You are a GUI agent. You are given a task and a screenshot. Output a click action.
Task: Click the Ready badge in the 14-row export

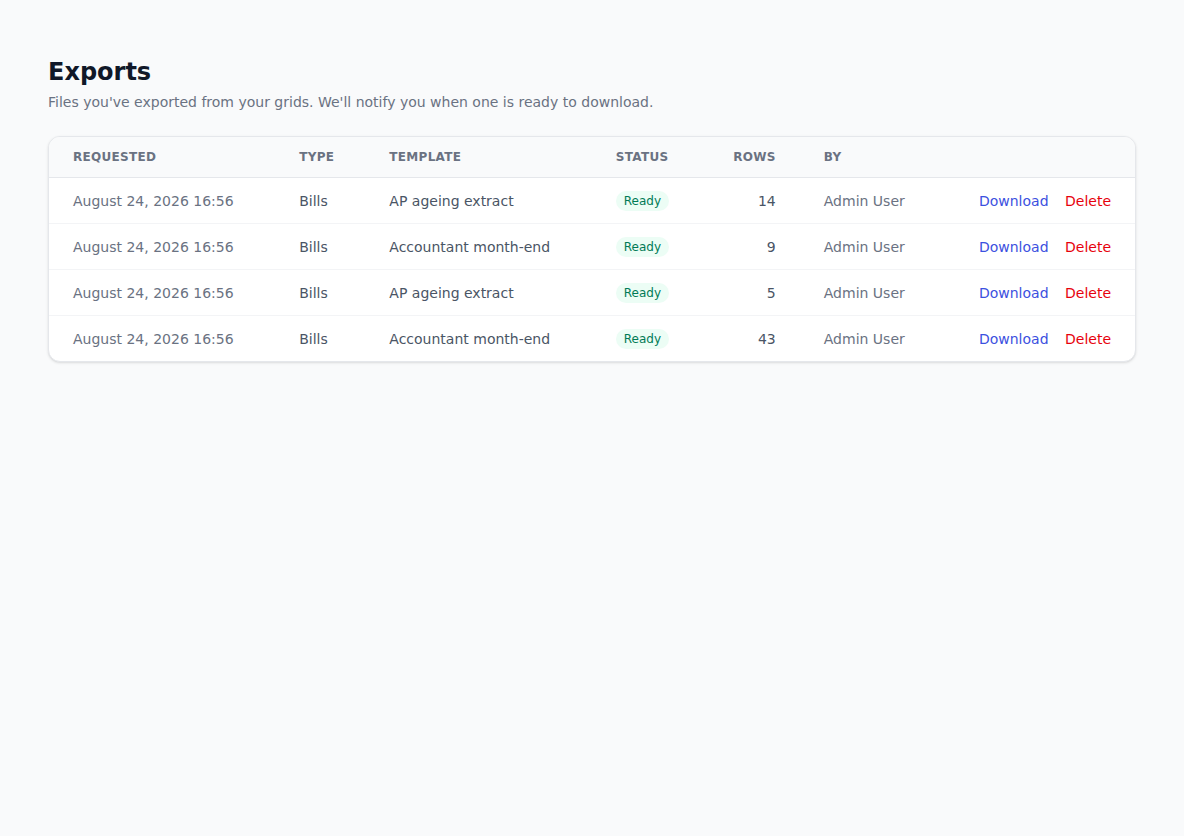tap(642, 201)
